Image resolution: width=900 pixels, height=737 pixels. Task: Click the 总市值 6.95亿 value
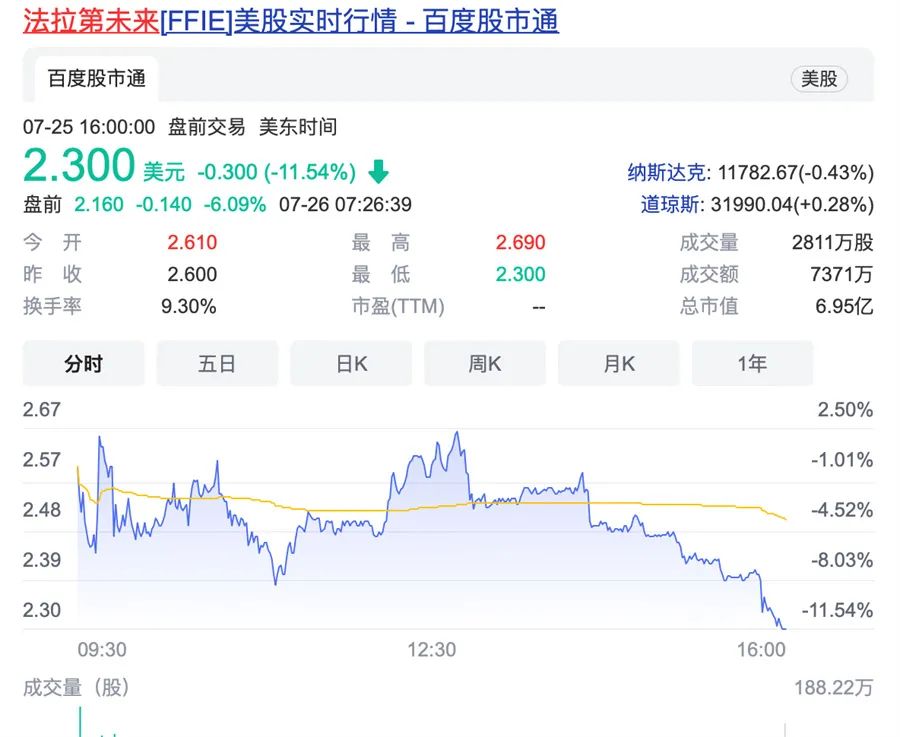tap(843, 306)
